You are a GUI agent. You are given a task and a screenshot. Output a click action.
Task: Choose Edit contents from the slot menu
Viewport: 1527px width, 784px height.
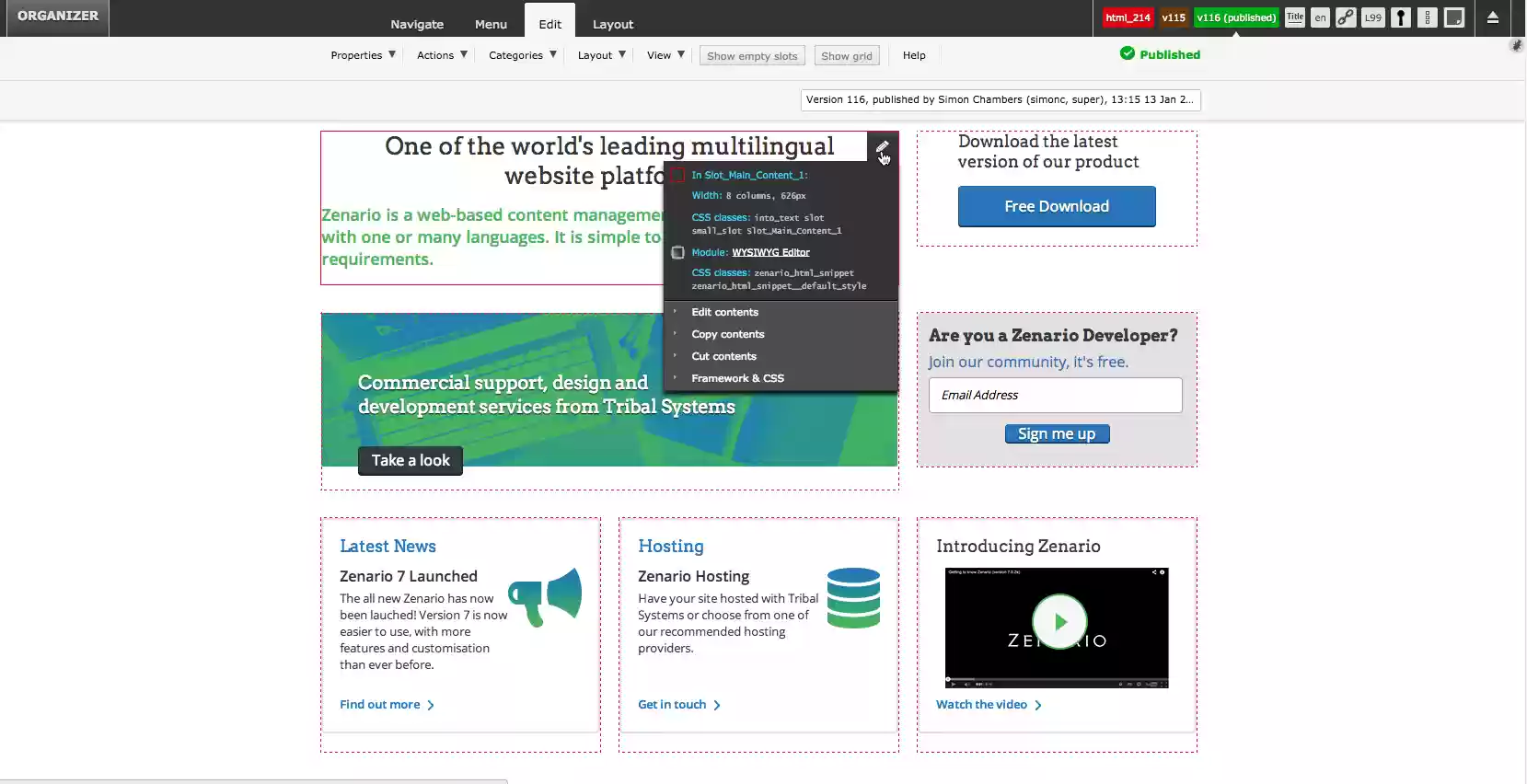724,312
